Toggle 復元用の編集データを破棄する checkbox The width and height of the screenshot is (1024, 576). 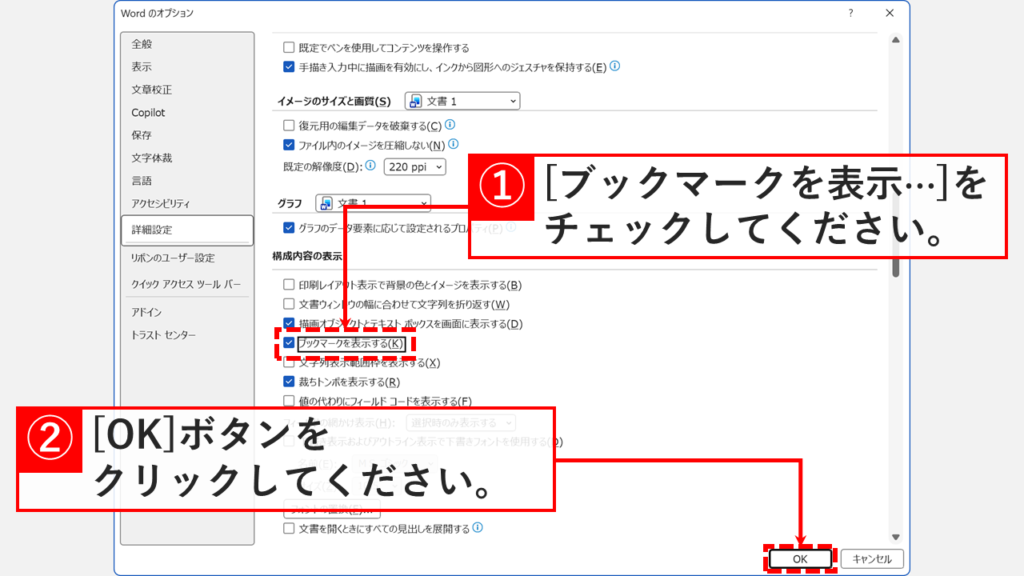tap(289, 125)
